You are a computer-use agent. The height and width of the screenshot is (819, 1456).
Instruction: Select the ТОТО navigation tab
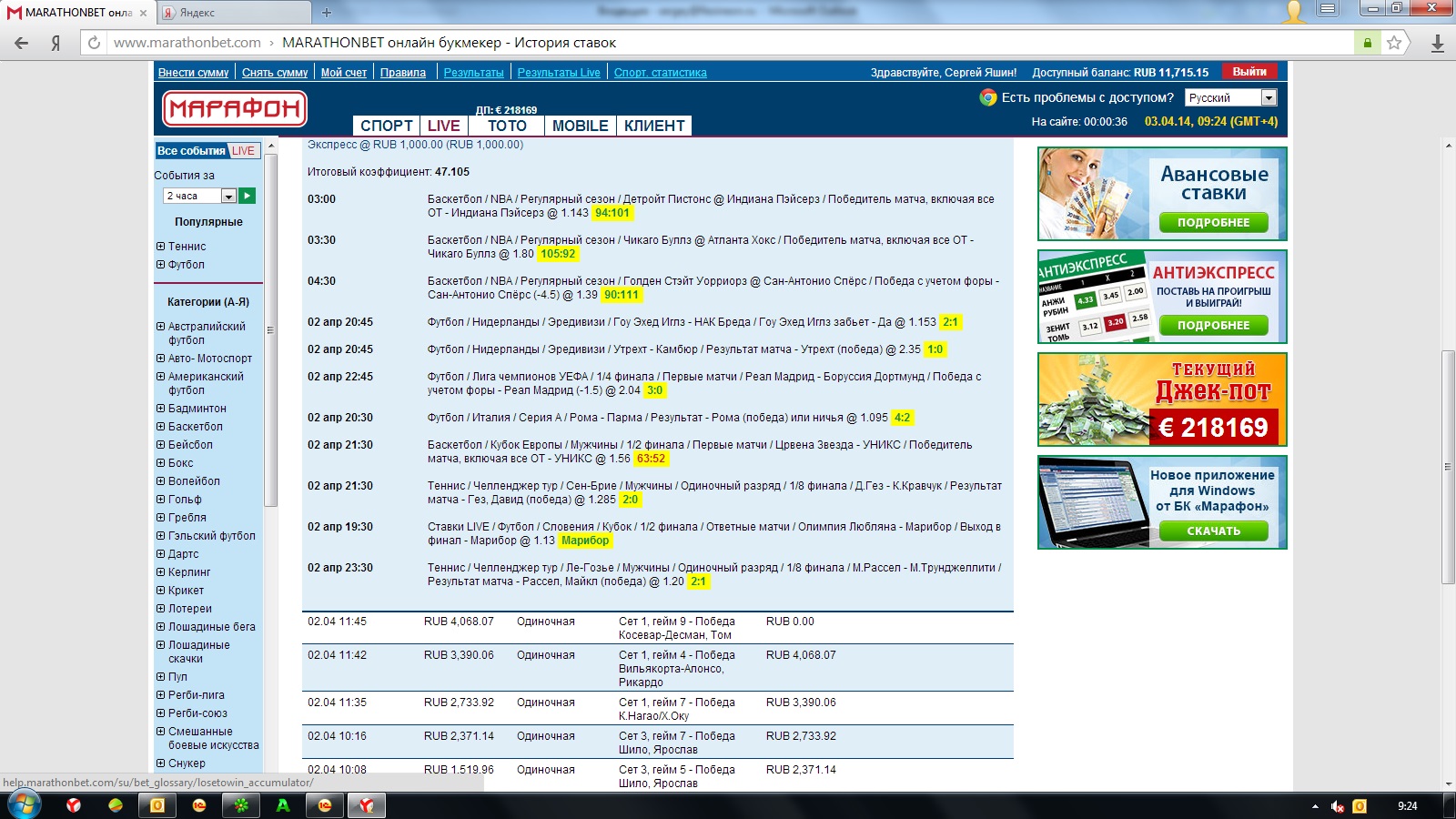pos(507,126)
